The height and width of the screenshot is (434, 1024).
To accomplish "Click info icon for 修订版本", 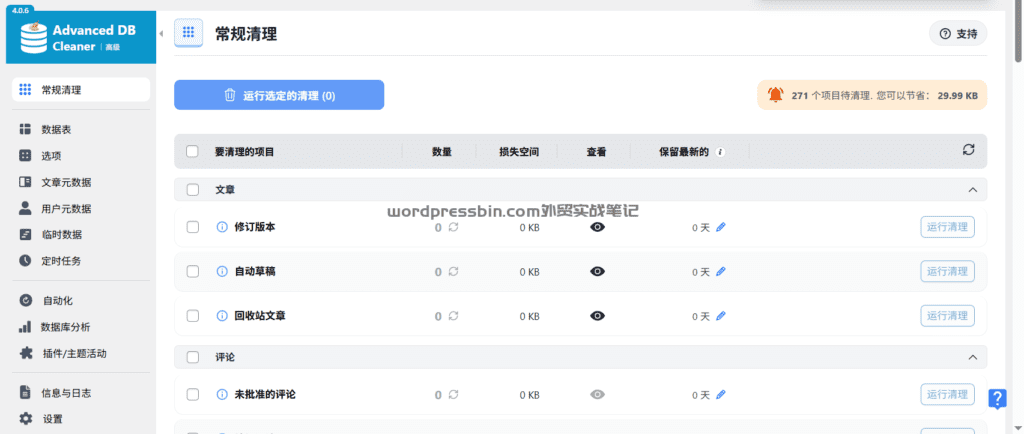I will tap(222, 227).
